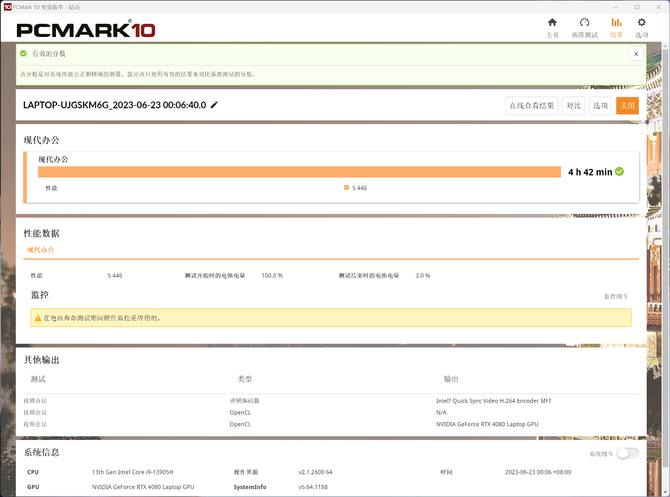Click the SystemInfo v5.64.1188 value
Viewport: 670px width, 497px height.
313,487
